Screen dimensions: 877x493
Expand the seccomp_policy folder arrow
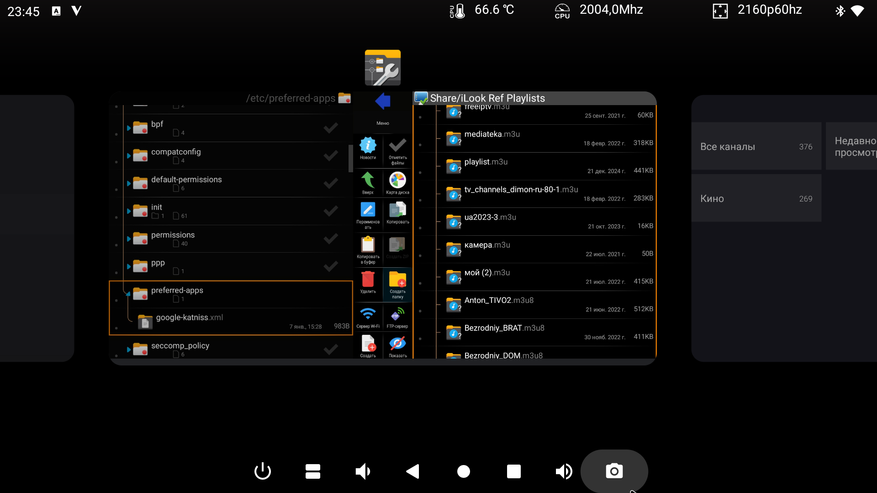coord(129,350)
